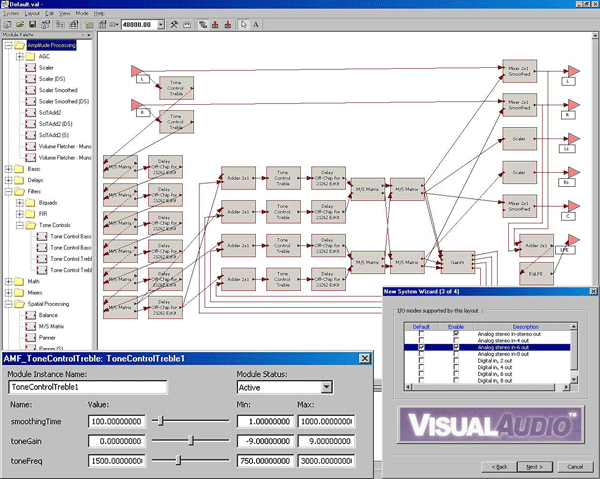Image resolution: width=600 pixels, height=479 pixels.
Task: Click the open file folder toolbar icon
Action: (x=20, y=25)
